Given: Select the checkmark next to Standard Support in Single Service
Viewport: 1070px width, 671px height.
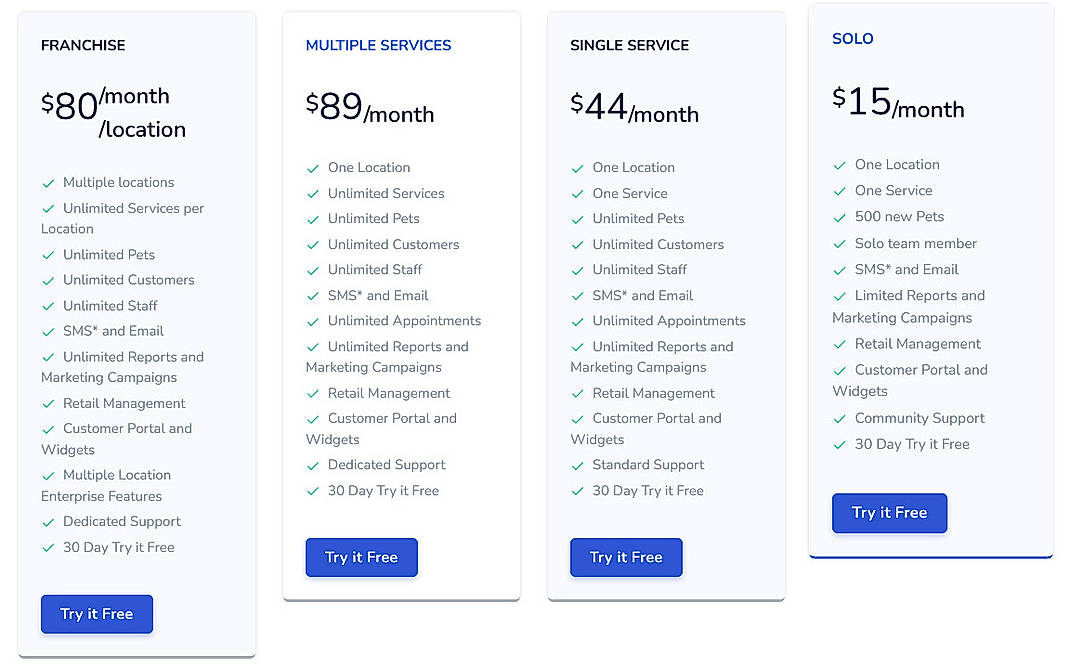Looking at the screenshot, I should (578, 465).
